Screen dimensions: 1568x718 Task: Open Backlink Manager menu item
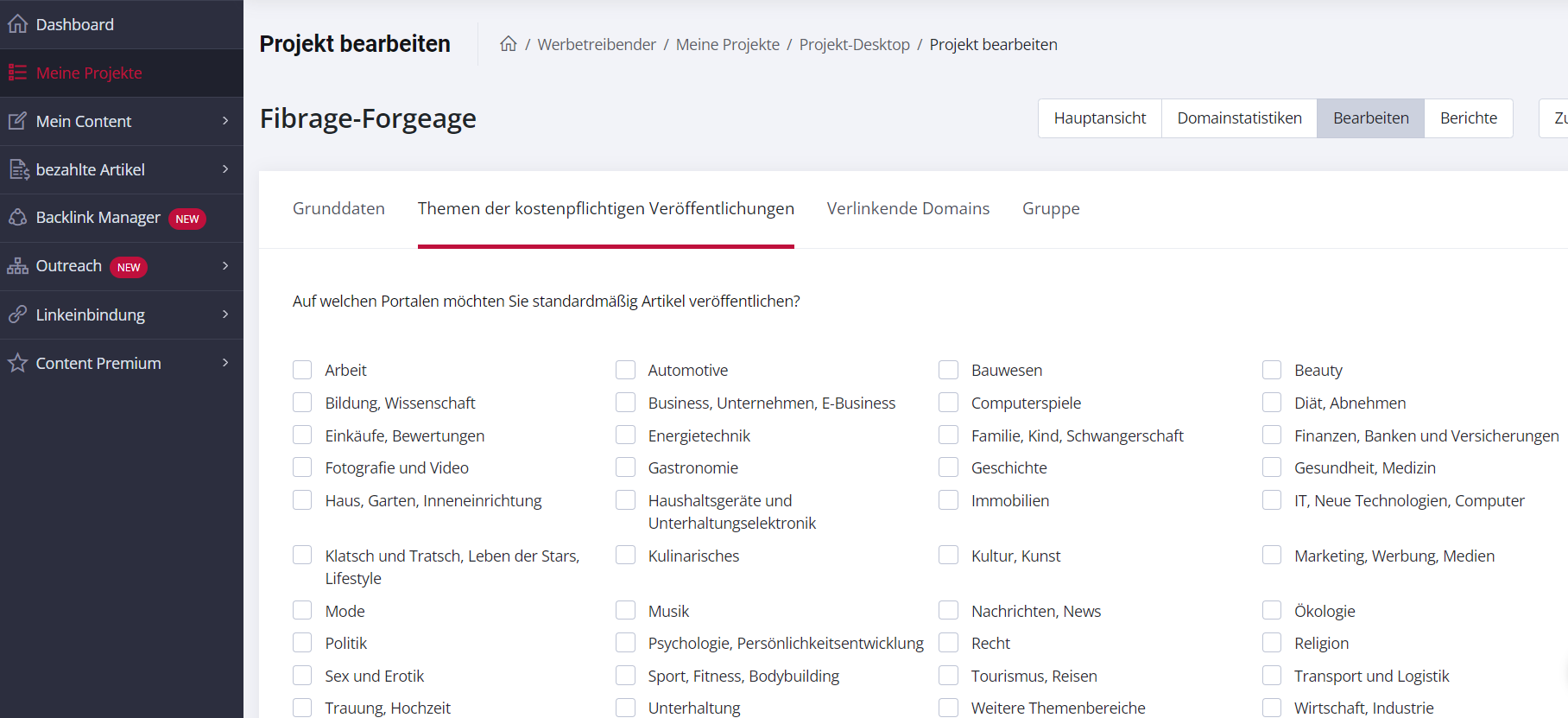122,218
